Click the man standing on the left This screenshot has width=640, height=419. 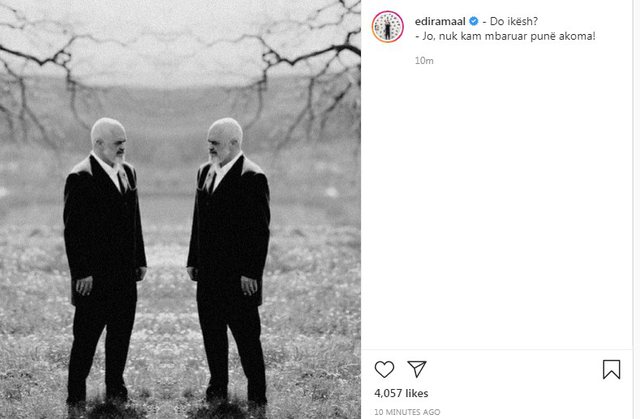(x=104, y=263)
